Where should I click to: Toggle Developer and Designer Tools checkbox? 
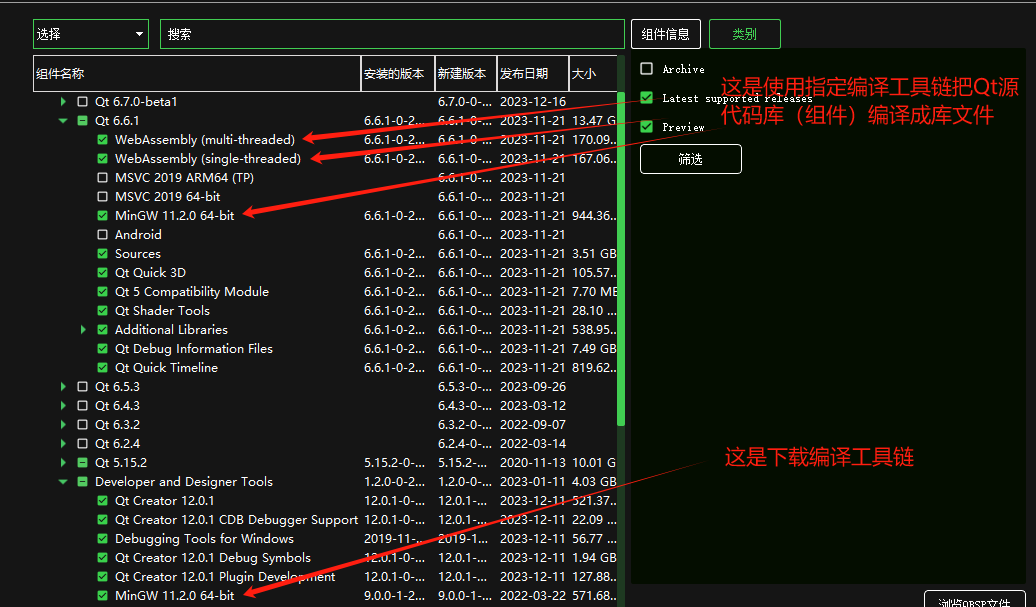pos(83,482)
